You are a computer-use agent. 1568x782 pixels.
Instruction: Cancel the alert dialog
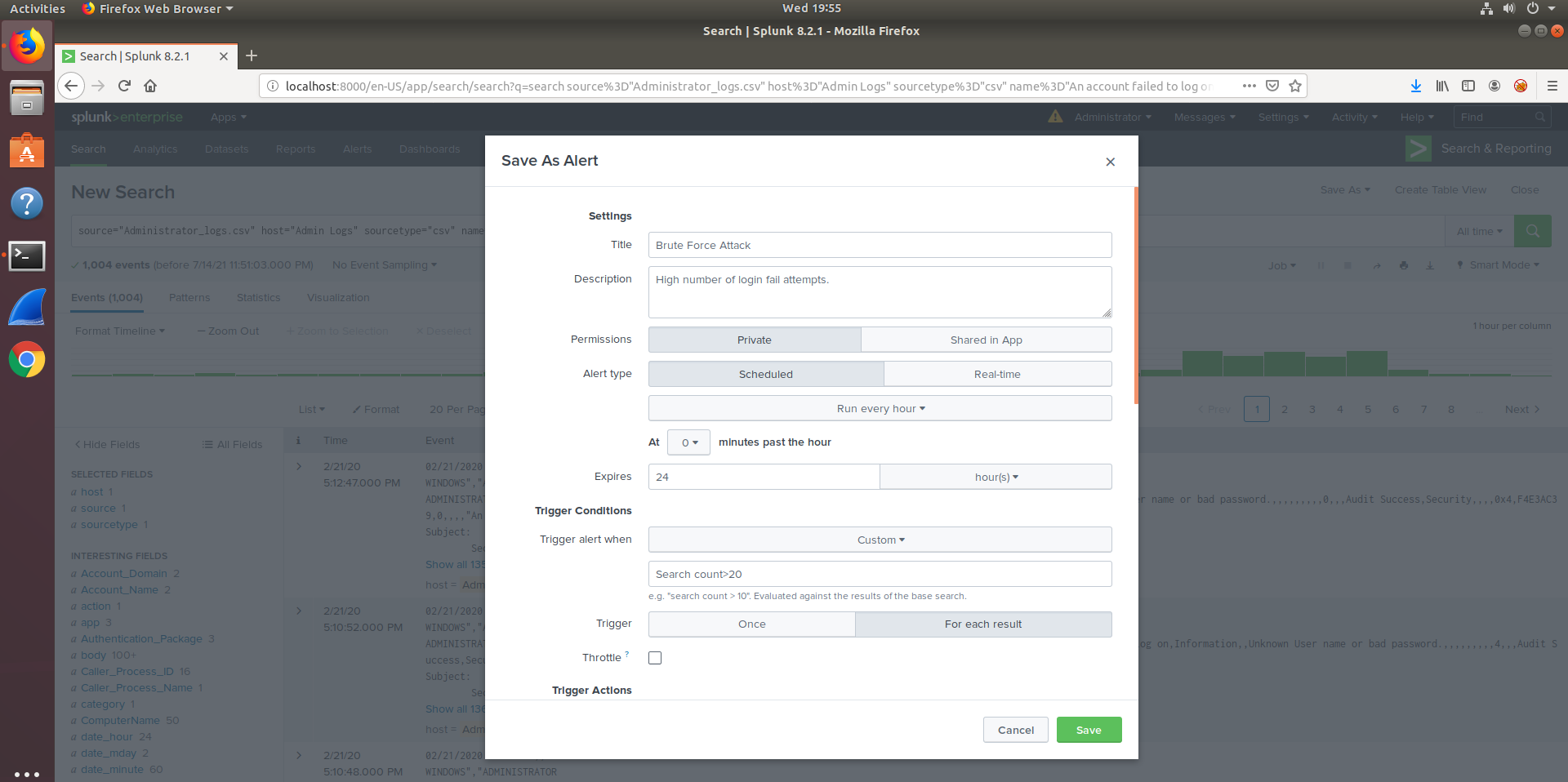pos(1016,730)
